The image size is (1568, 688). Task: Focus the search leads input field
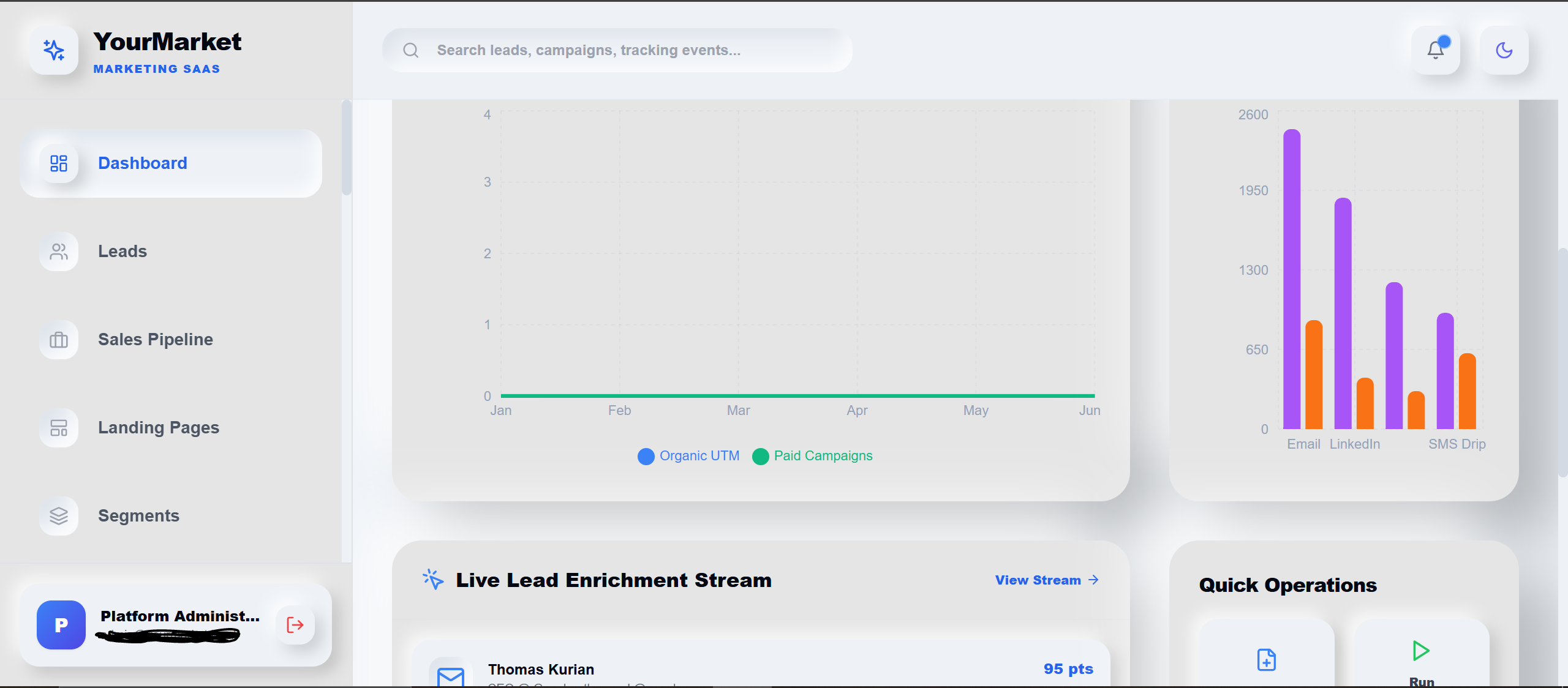(x=617, y=50)
